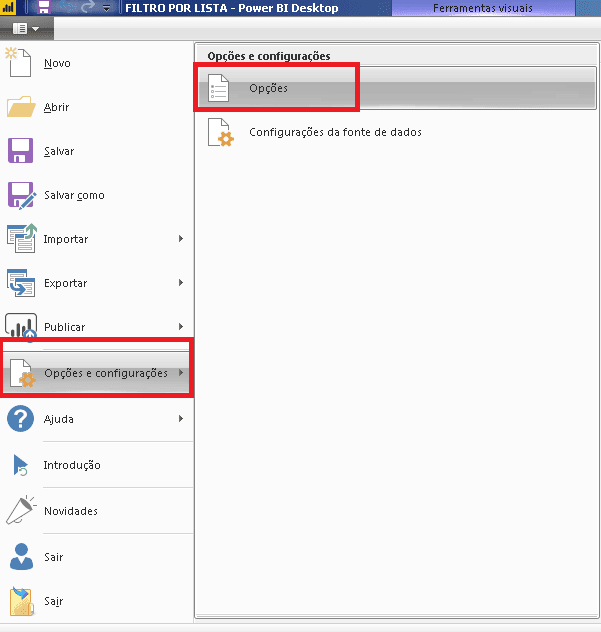
Task: Expand the Ajuda submenu arrow
Action: 181,419
